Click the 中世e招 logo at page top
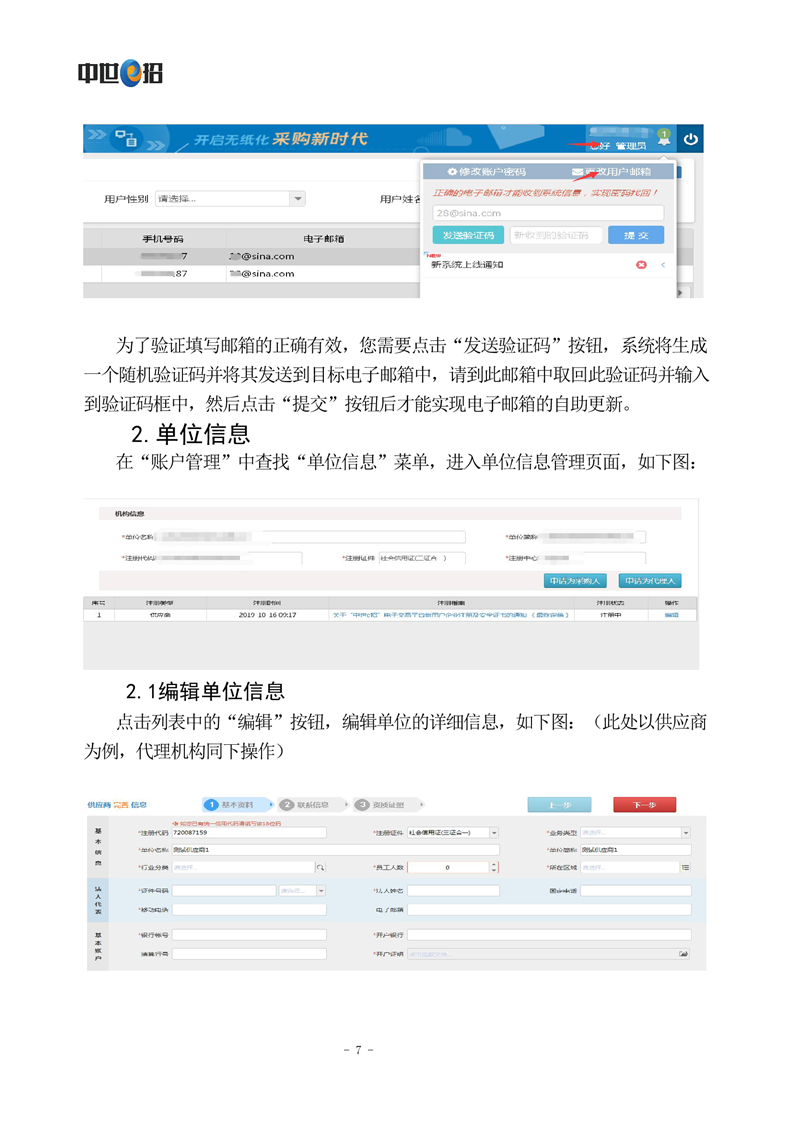Image resolution: width=793 pixels, height=1122 pixels. (x=120, y=73)
